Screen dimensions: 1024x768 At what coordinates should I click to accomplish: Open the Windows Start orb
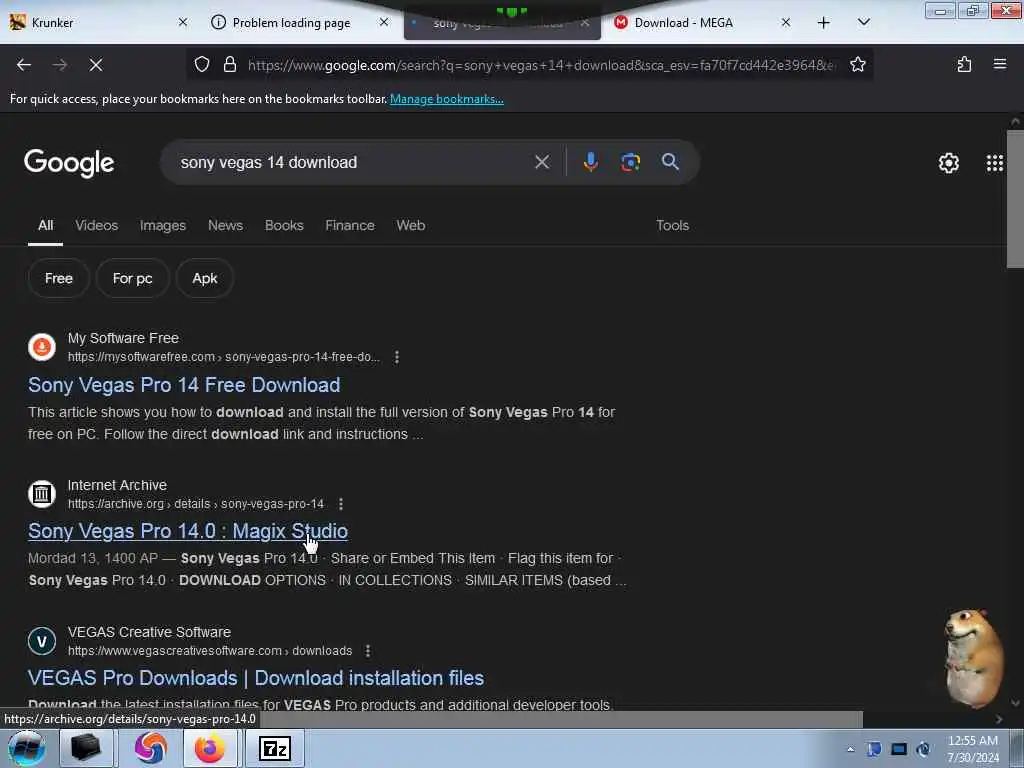(27, 748)
